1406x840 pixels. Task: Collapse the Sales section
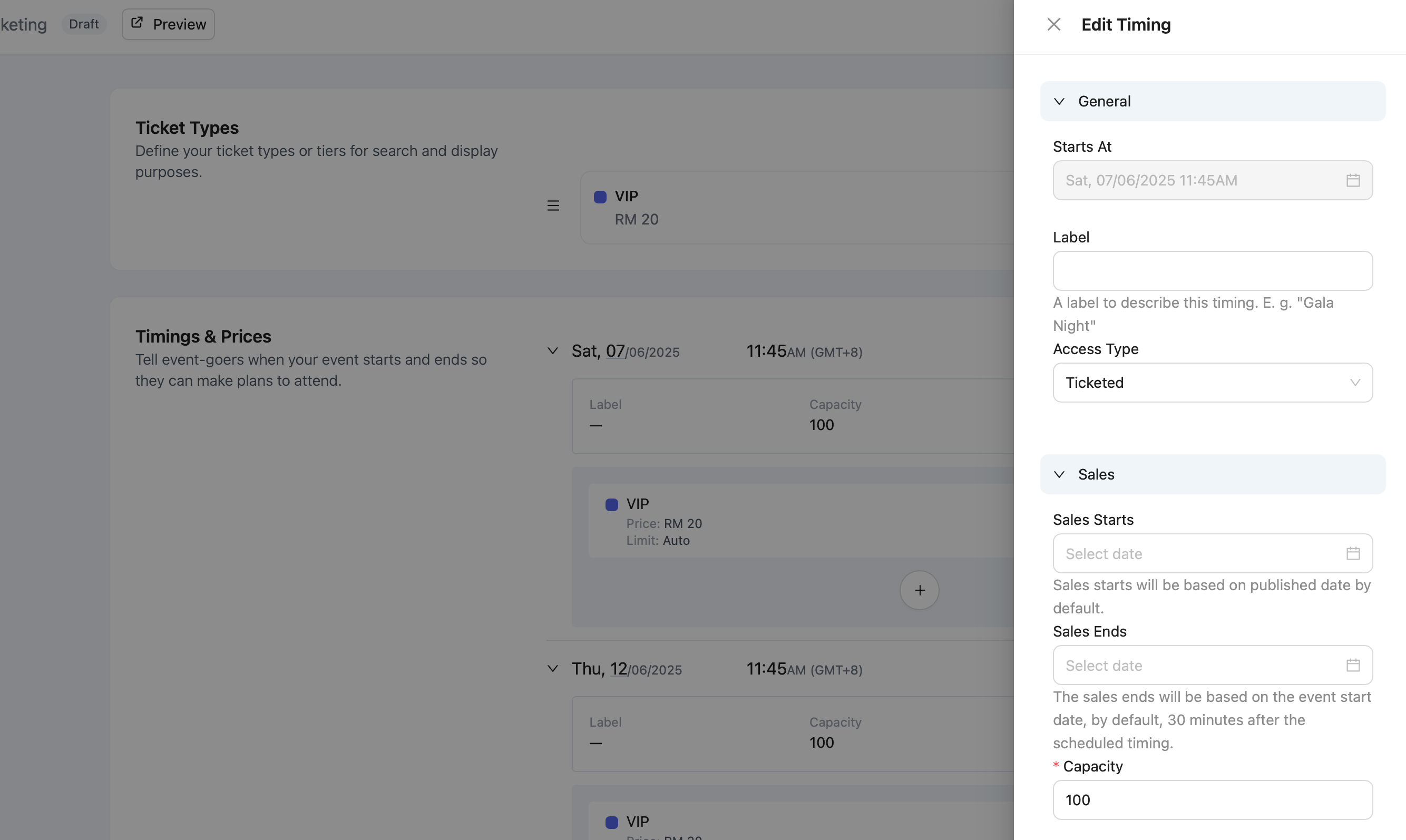point(1059,474)
